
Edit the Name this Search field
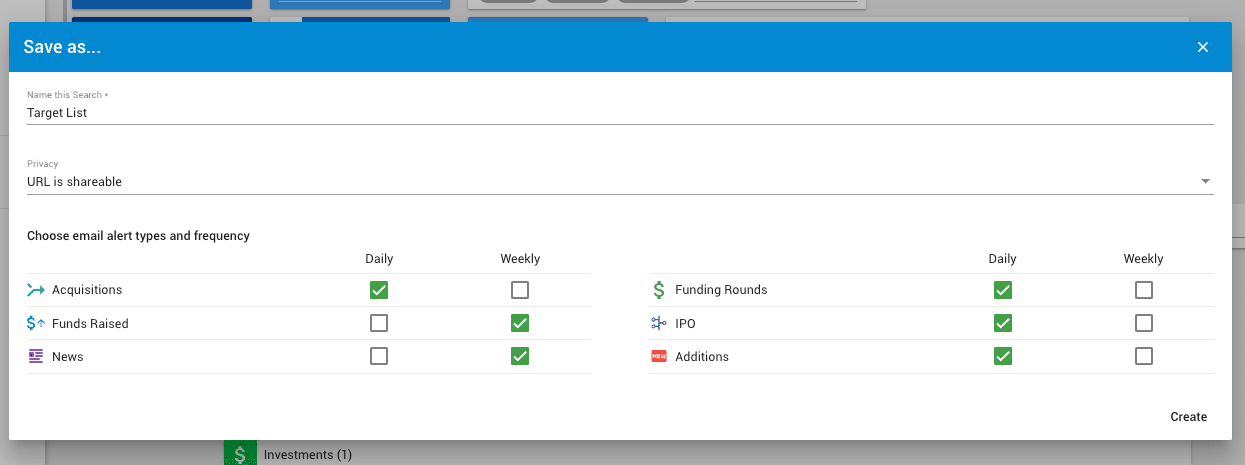(620, 113)
